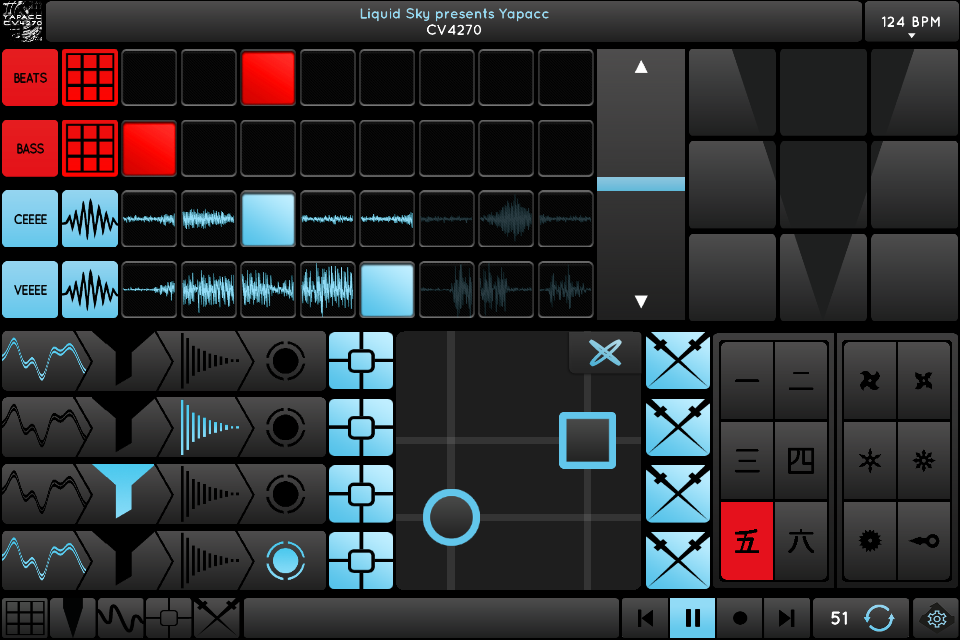
Task: Select kanji one (一) preset
Action: (747, 381)
